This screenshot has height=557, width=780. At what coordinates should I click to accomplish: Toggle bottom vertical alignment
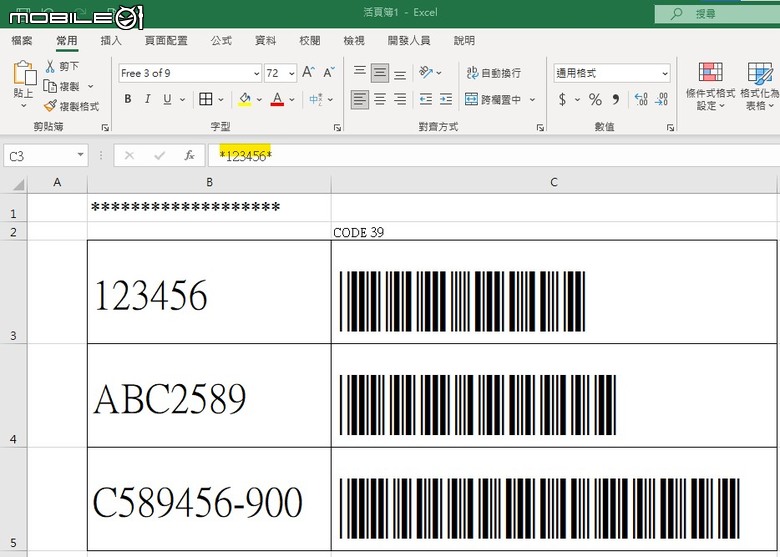coord(400,75)
